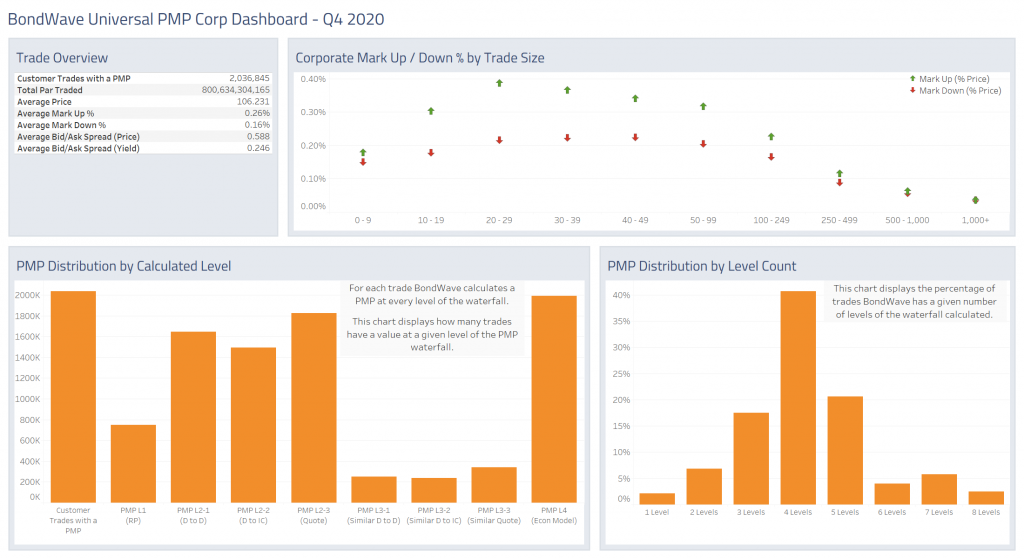This screenshot has height=559, width=1024.
Task: Select the PMP L4 (Econ Model) bar
Action: click(x=554, y=399)
